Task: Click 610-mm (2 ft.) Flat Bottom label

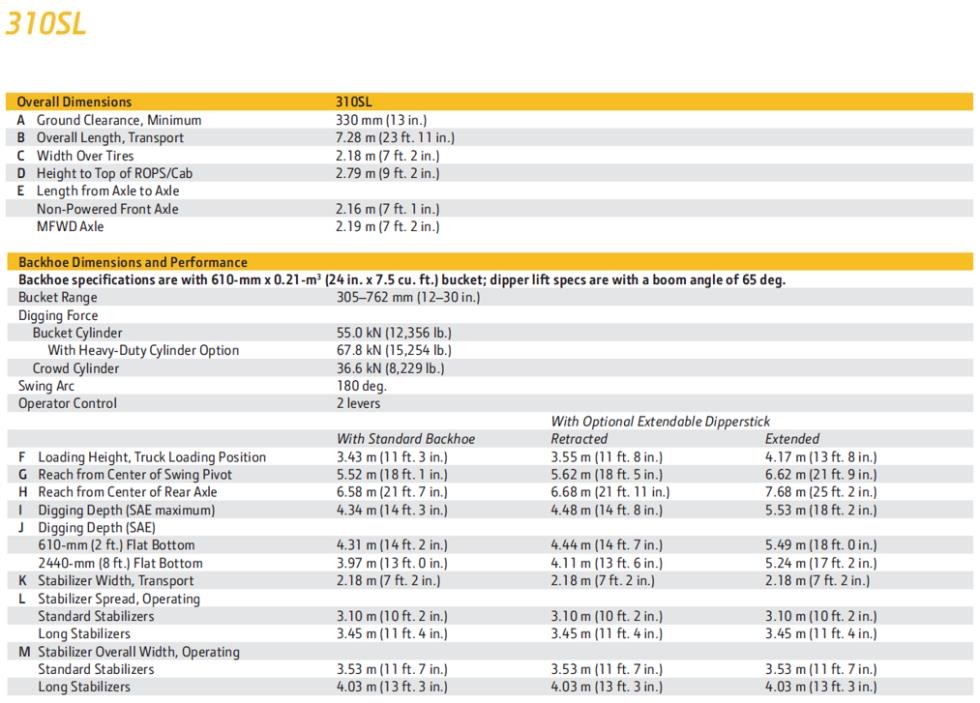Action: [x=116, y=545]
